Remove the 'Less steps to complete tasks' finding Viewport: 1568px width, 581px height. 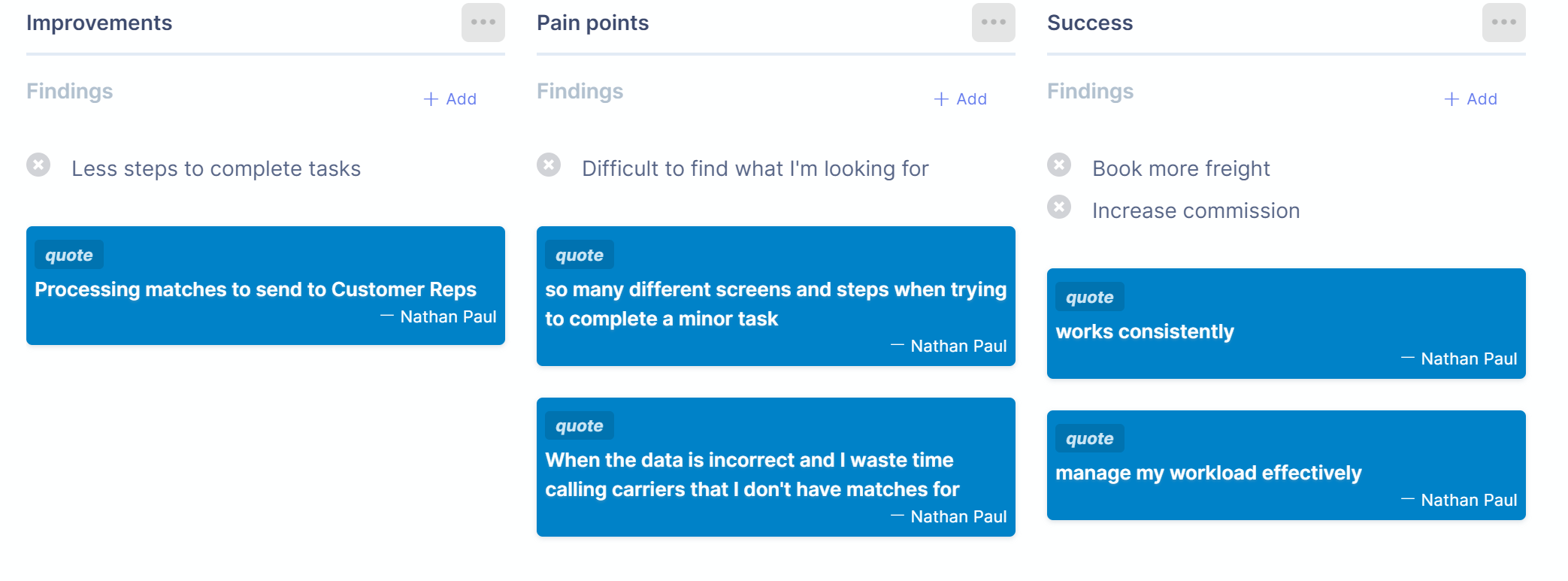[38, 165]
